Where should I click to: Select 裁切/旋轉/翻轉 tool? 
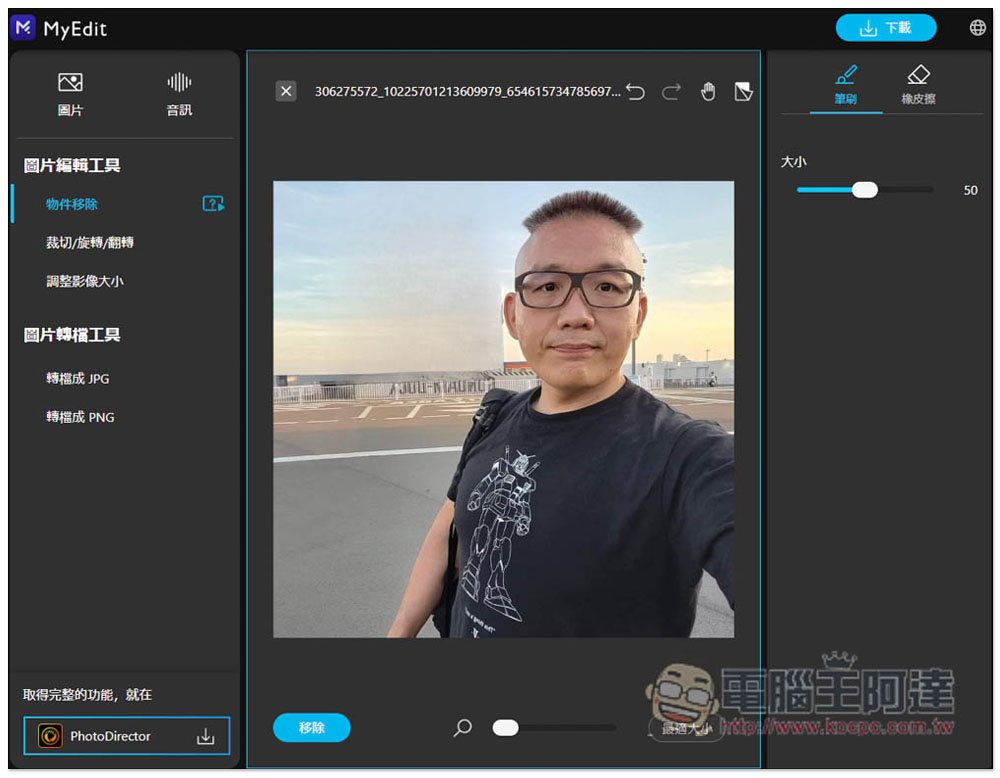point(90,243)
